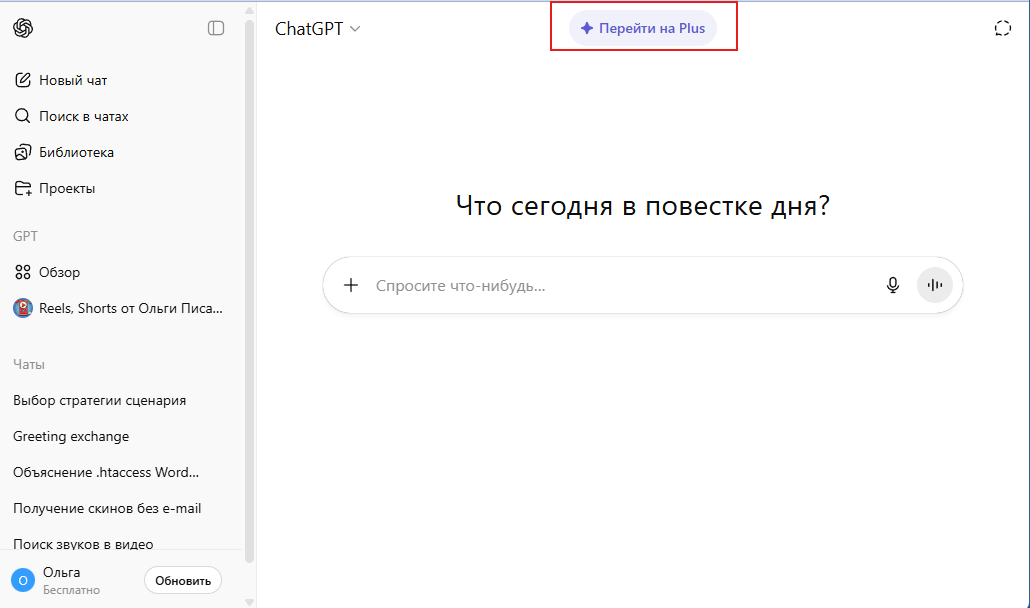This screenshot has width=1030, height=608.
Task: Click the microphone dictation icon
Action: 893,285
